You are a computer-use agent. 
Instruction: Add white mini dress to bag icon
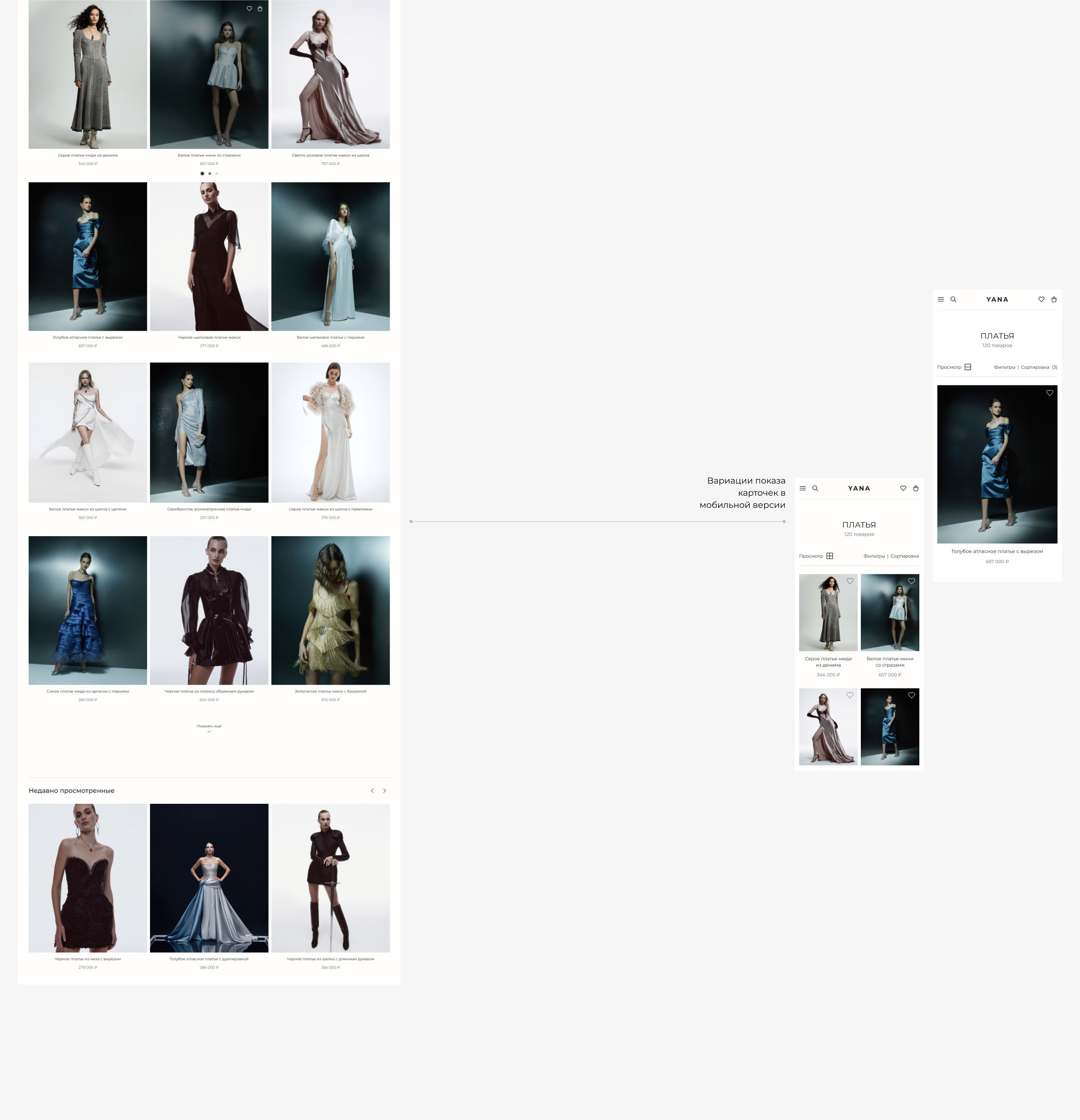[x=260, y=9]
